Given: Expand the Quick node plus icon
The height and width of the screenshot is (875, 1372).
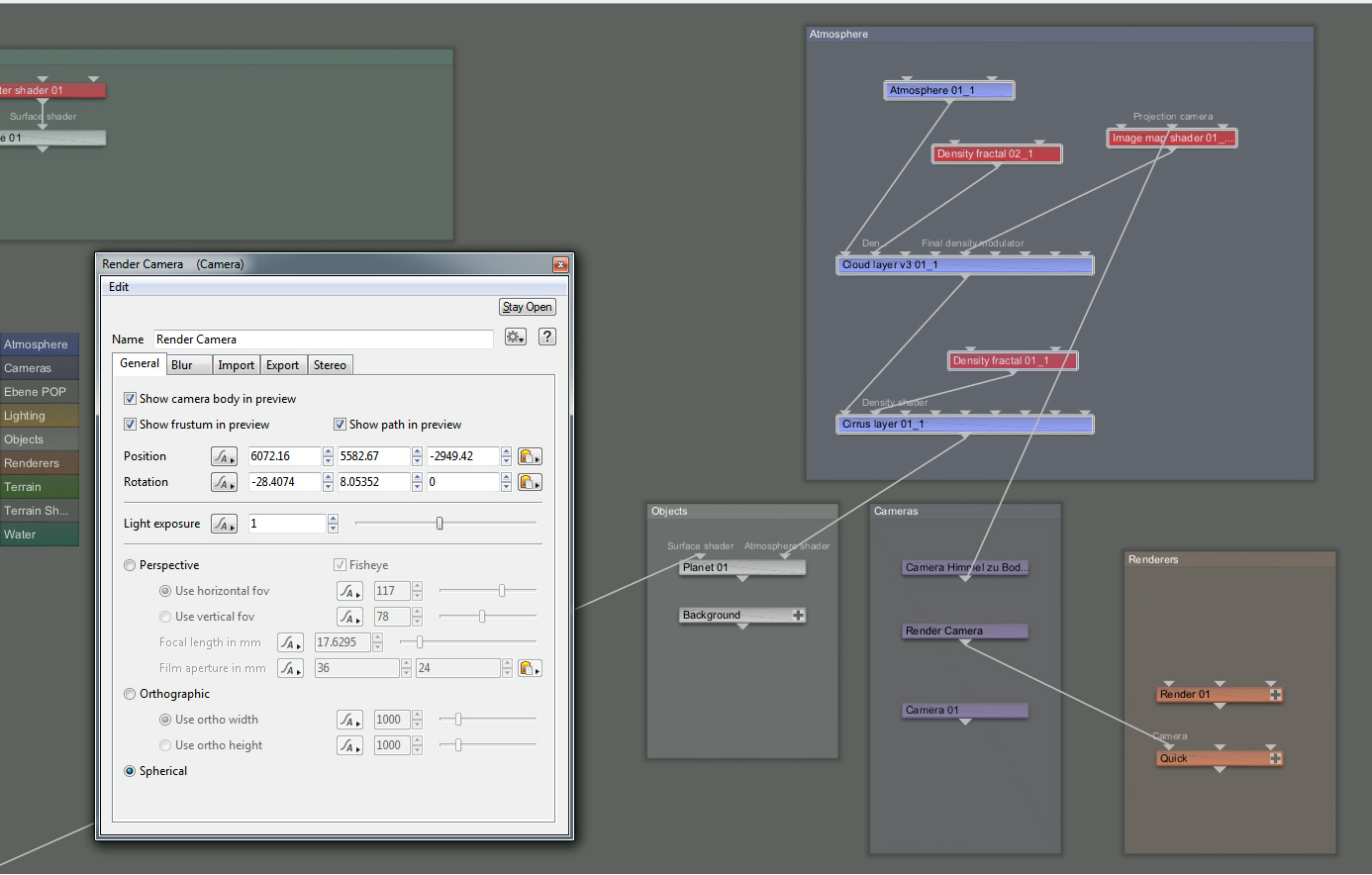Looking at the screenshot, I should coord(1276,758).
